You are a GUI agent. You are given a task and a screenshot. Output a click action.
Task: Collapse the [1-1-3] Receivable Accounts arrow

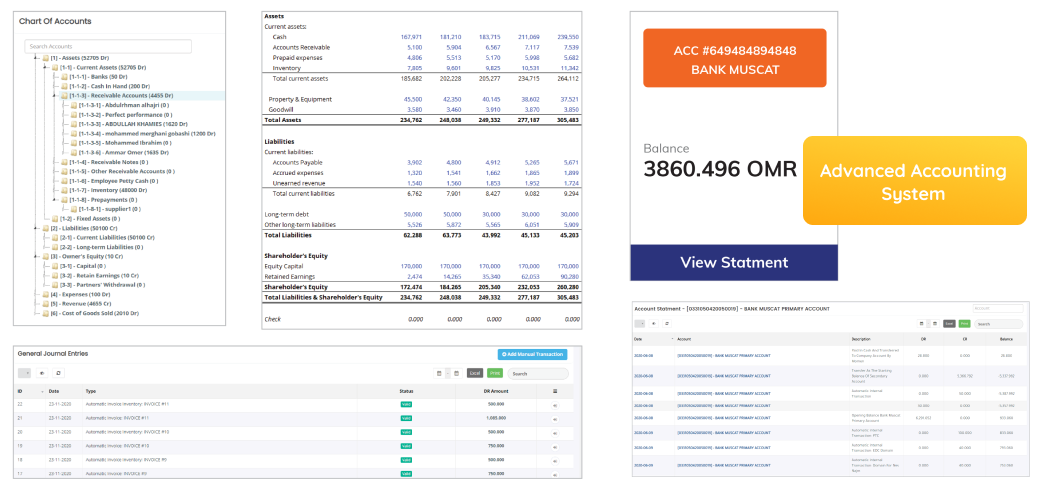pos(56,96)
